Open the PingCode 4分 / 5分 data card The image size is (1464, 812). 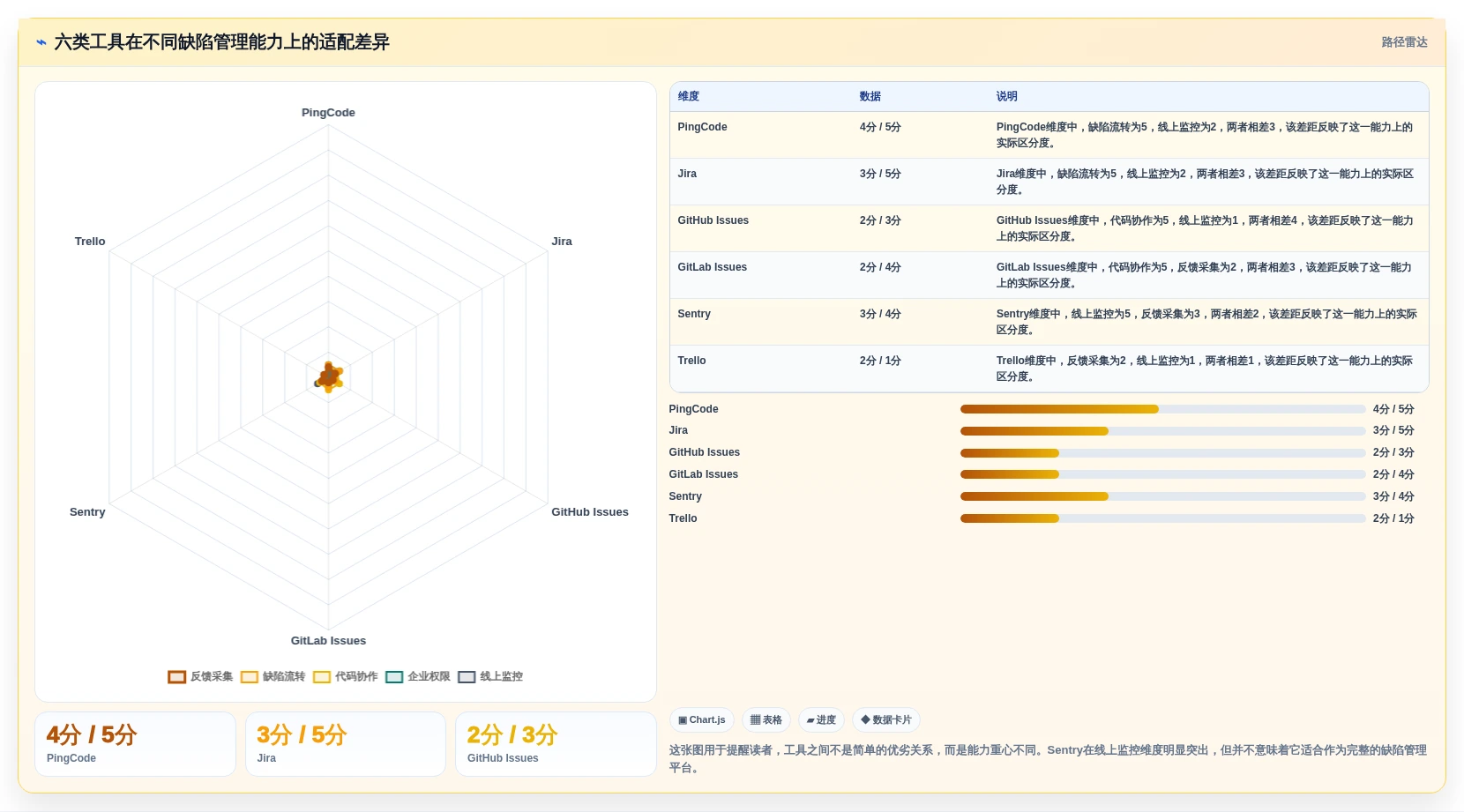[x=135, y=744]
